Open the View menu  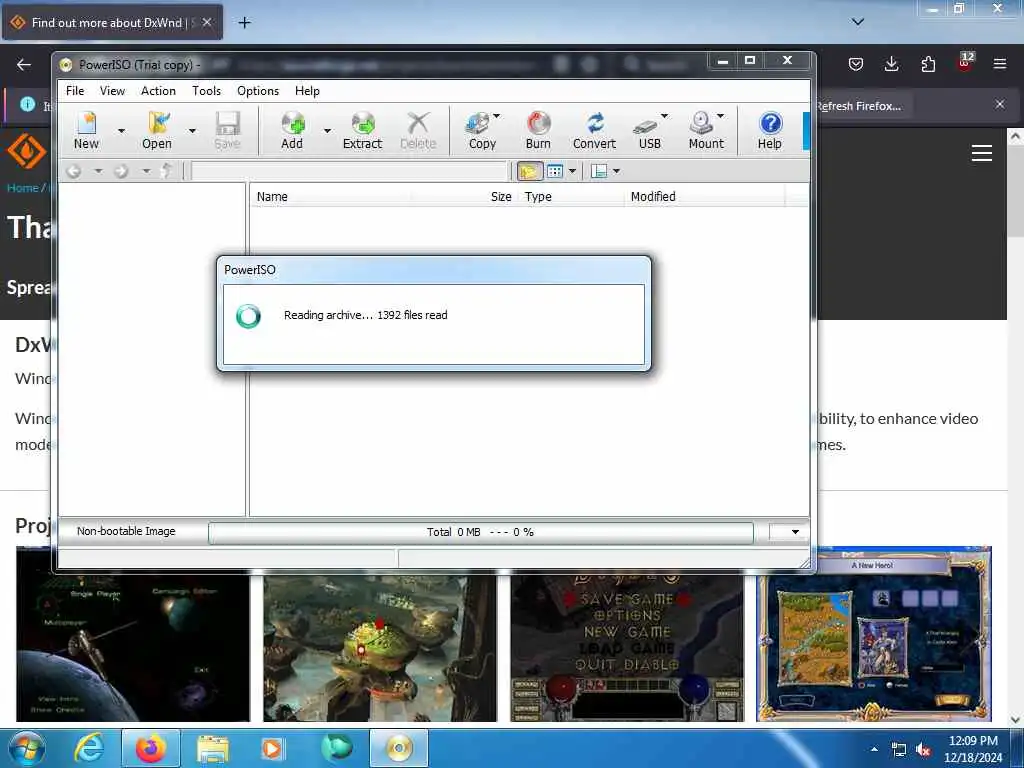(112, 91)
